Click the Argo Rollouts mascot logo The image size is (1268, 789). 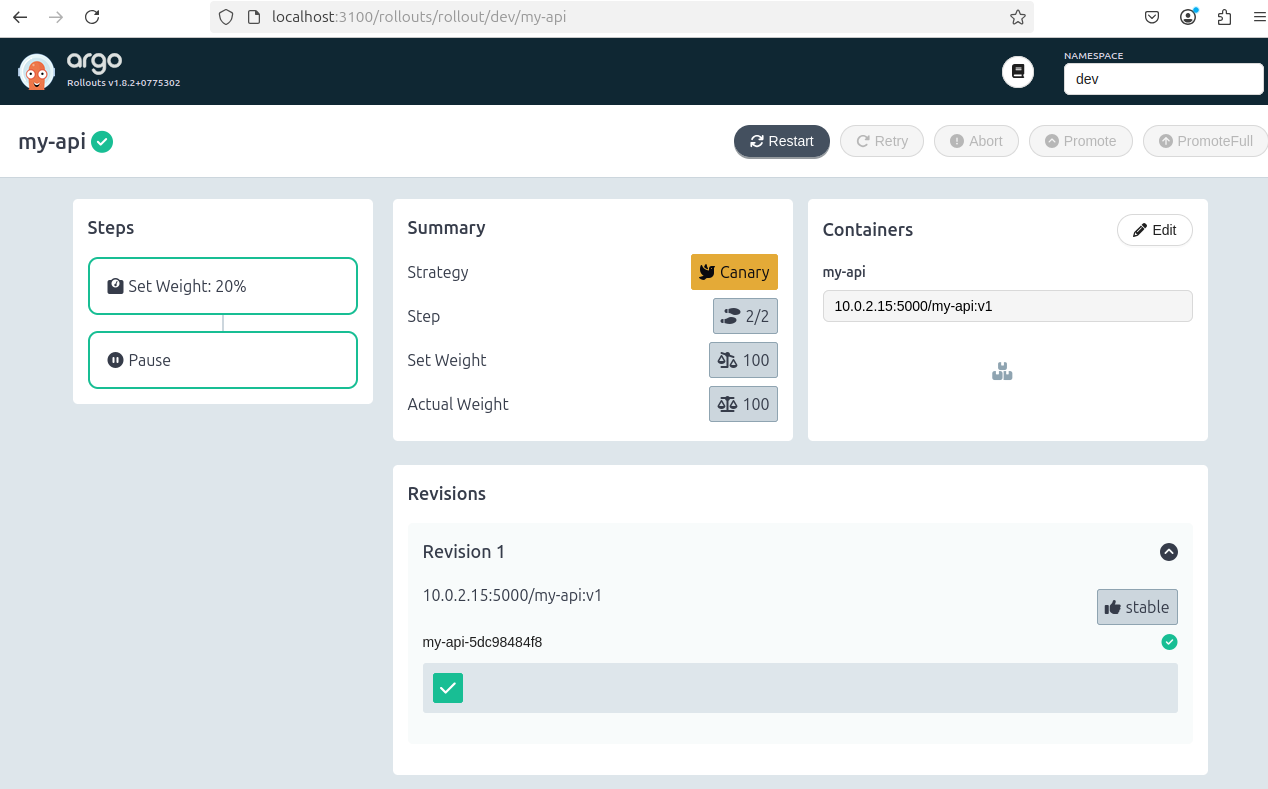coord(37,71)
